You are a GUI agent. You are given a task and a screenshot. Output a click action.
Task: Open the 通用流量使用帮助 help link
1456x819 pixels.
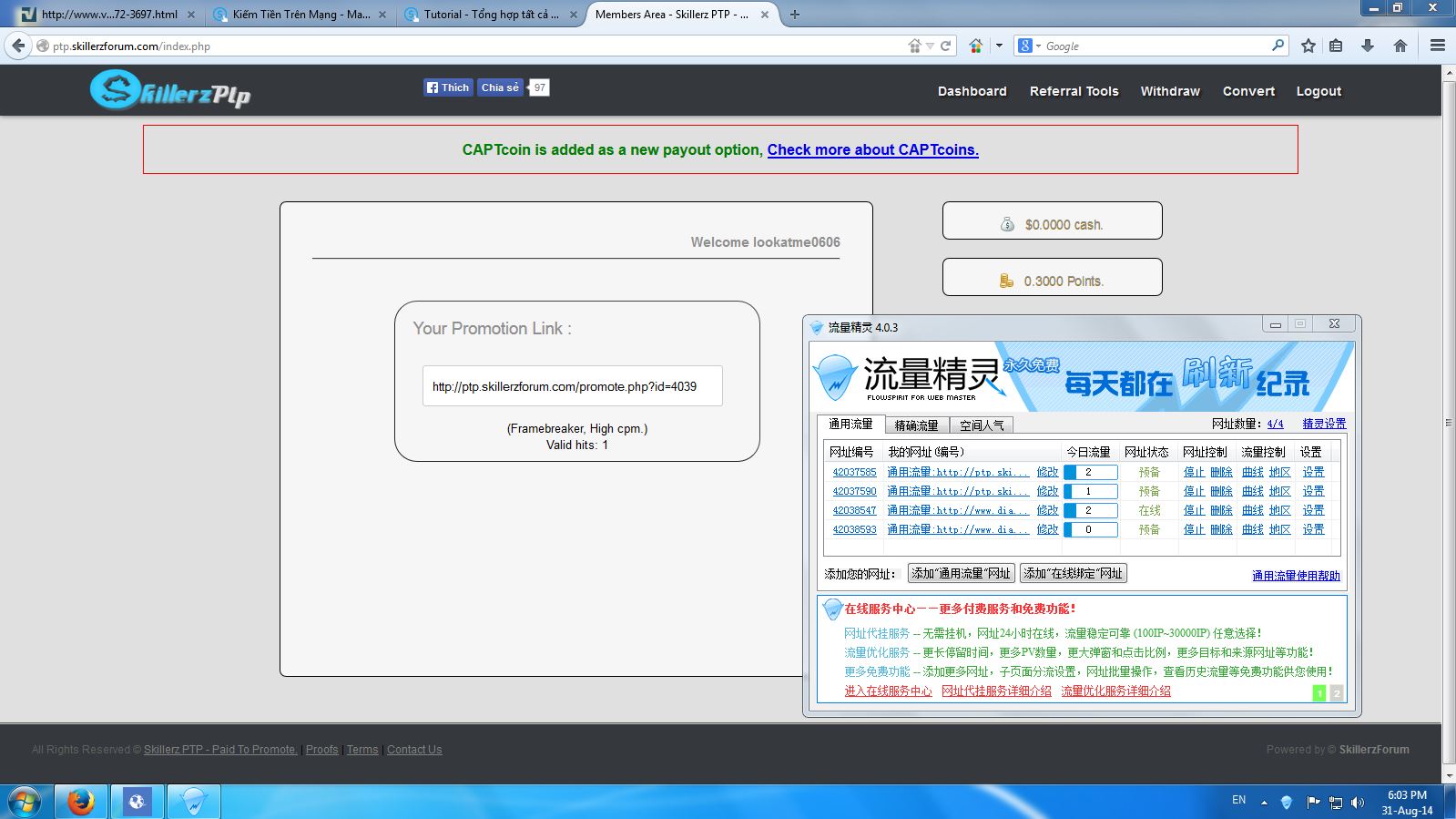point(1296,576)
